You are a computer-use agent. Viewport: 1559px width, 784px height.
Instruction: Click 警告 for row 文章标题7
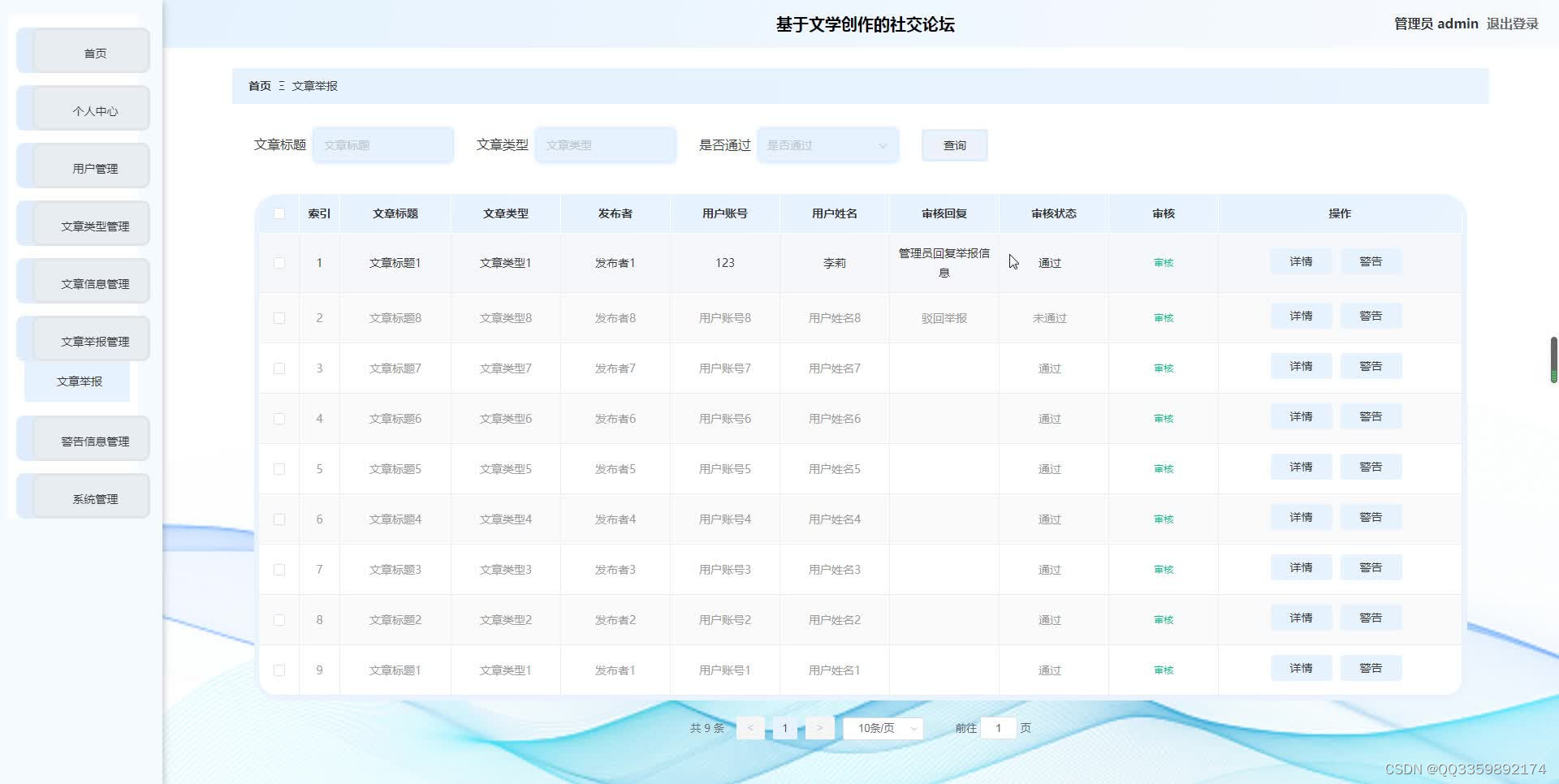pos(1371,366)
